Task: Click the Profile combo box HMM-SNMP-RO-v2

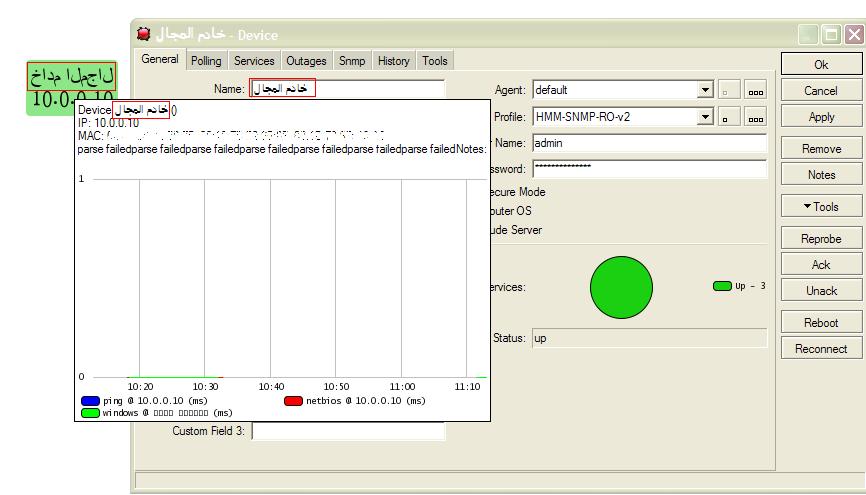Action: tap(624, 117)
